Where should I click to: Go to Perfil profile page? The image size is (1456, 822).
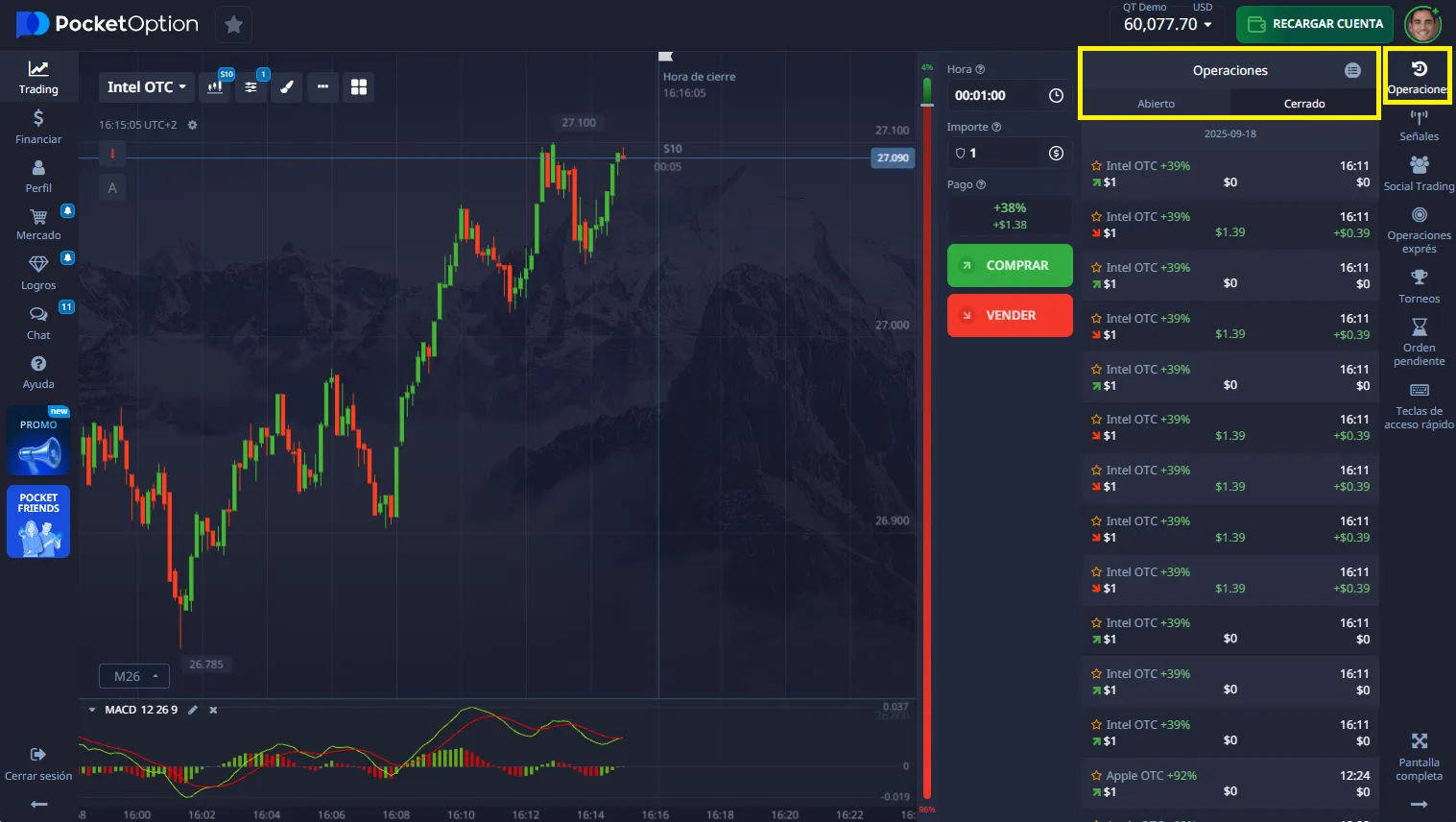pos(38,177)
